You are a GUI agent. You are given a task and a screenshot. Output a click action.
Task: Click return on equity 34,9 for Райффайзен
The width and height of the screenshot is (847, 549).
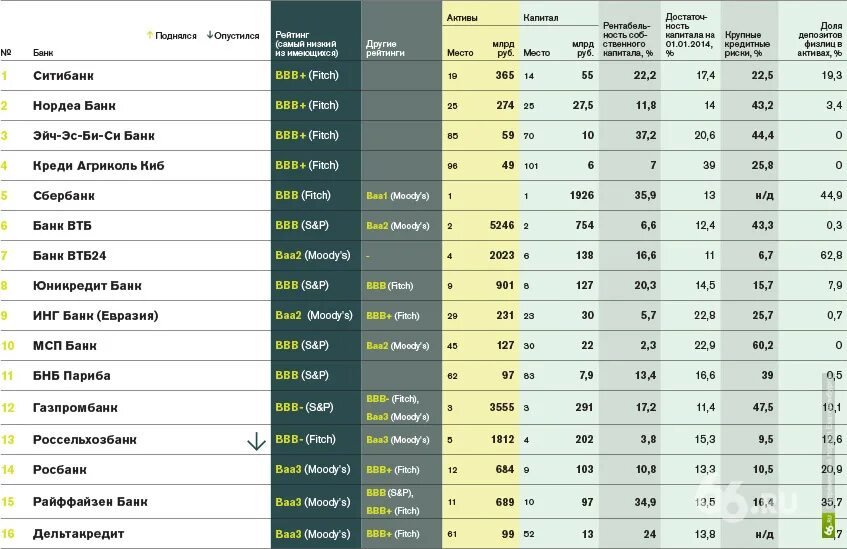click(646, 502)
